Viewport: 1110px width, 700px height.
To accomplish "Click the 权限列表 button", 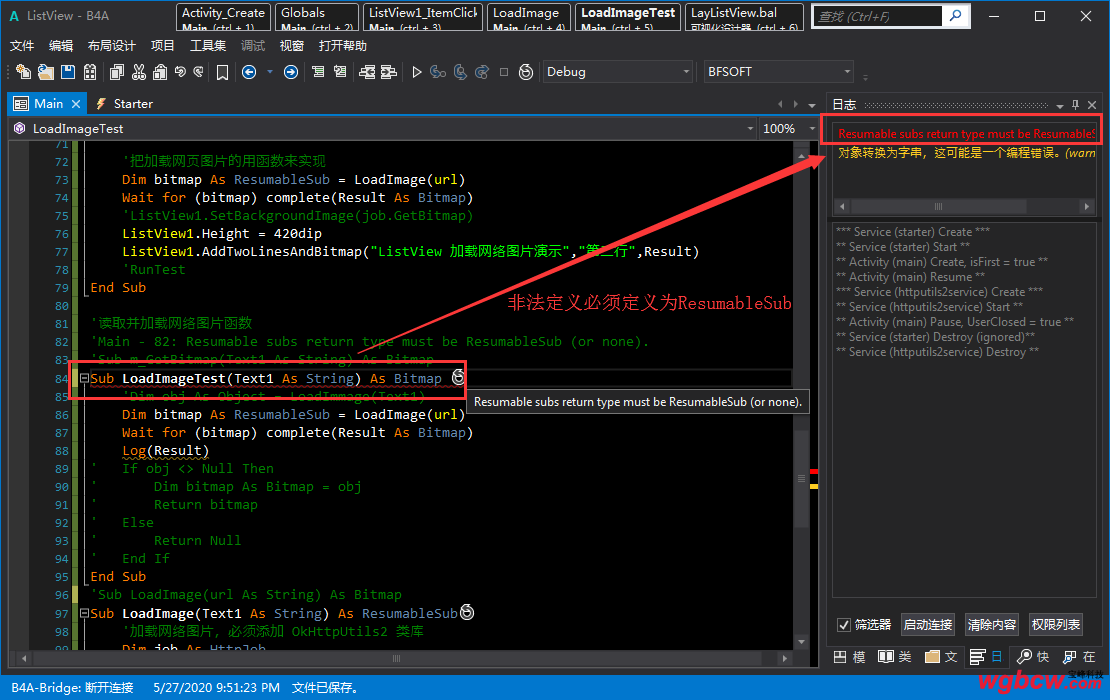I will (x=1055, y=624).
